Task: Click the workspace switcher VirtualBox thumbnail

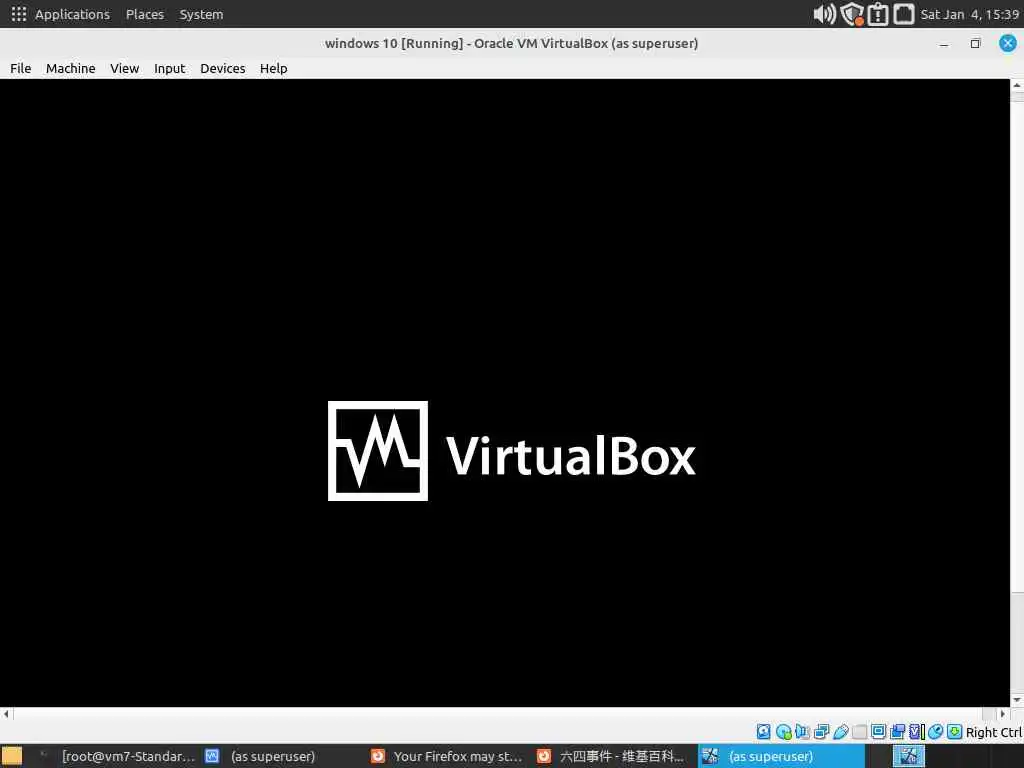Action: (x=908, y=756)
